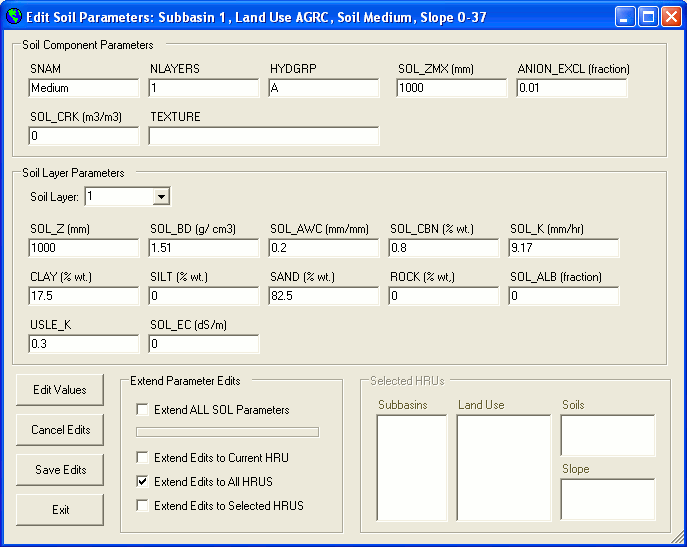Click the extend parameters progress bar
Viewport: 687px width, 547px height.
pos(227,432)
